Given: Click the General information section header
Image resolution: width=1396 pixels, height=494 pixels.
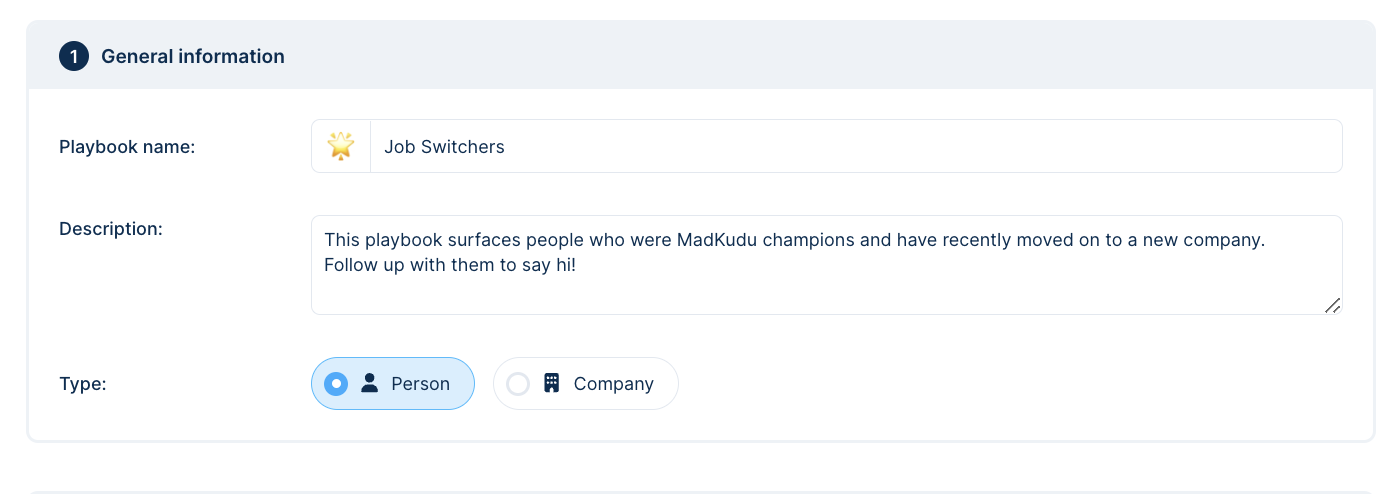Looking at the screenshot, I should pos(701,56).
